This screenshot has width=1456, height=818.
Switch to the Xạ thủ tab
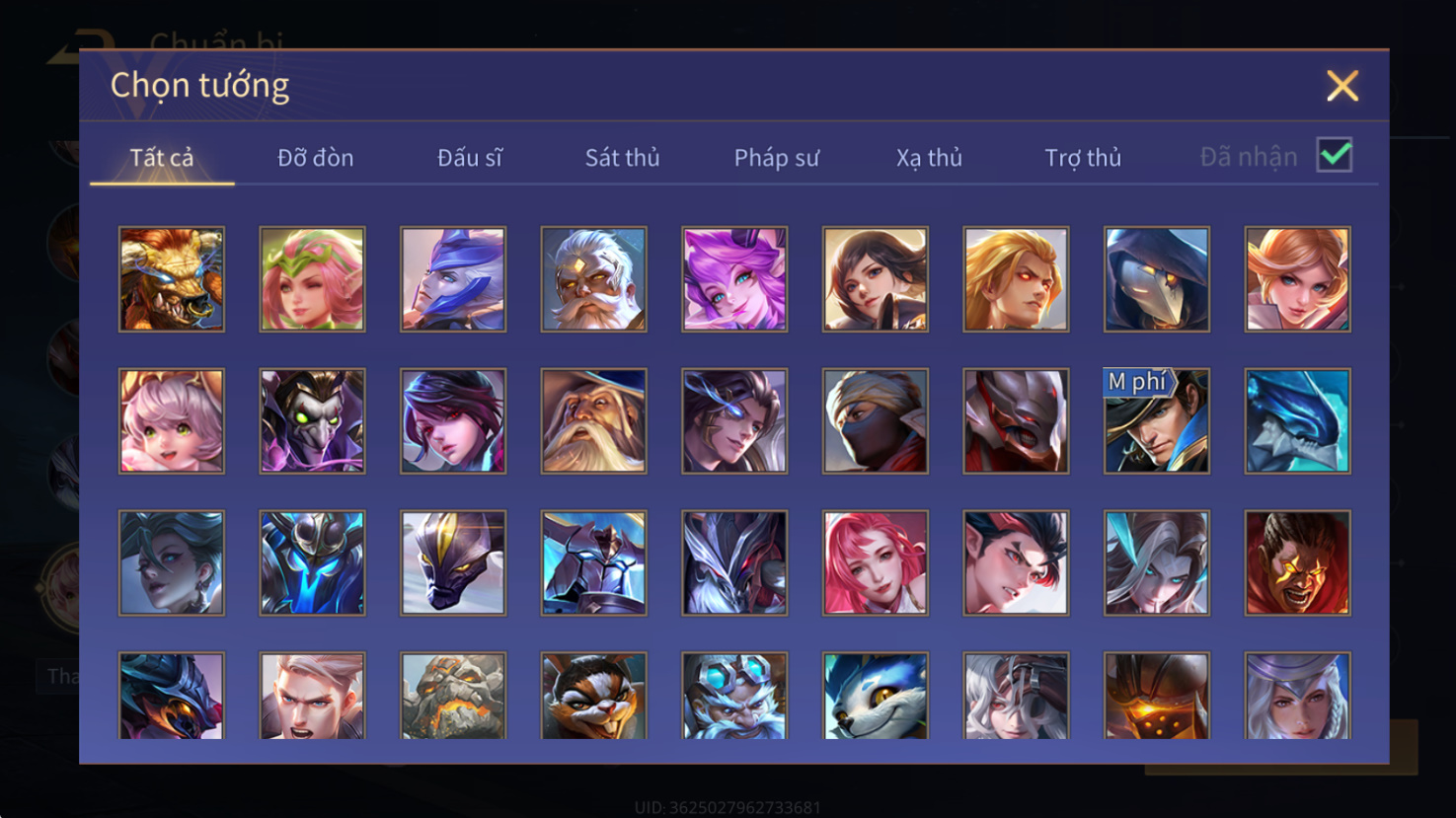(929, 158)
